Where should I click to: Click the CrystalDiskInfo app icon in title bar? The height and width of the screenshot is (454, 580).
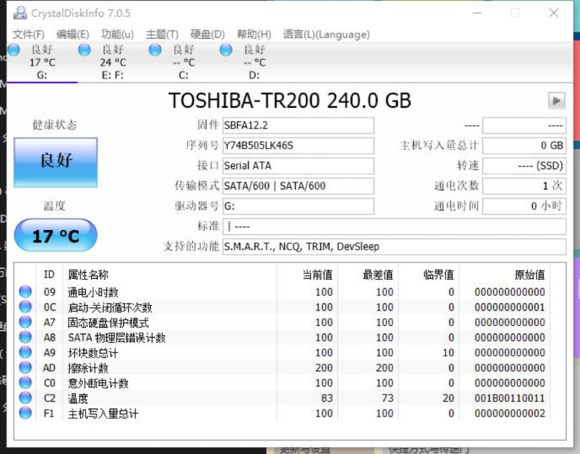pyautogui.click(x=20, y=13)
